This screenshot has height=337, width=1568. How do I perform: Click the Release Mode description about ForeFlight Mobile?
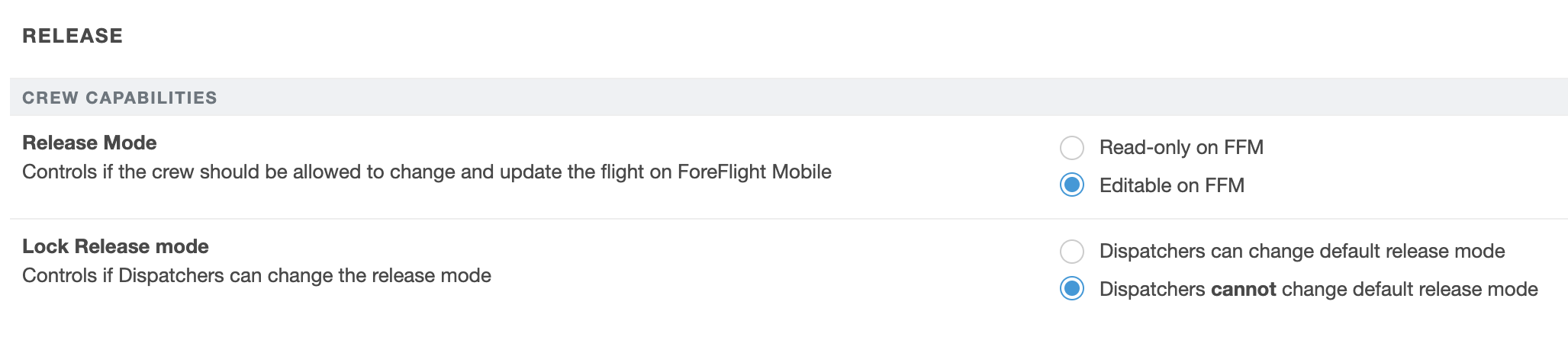(426, 172)
